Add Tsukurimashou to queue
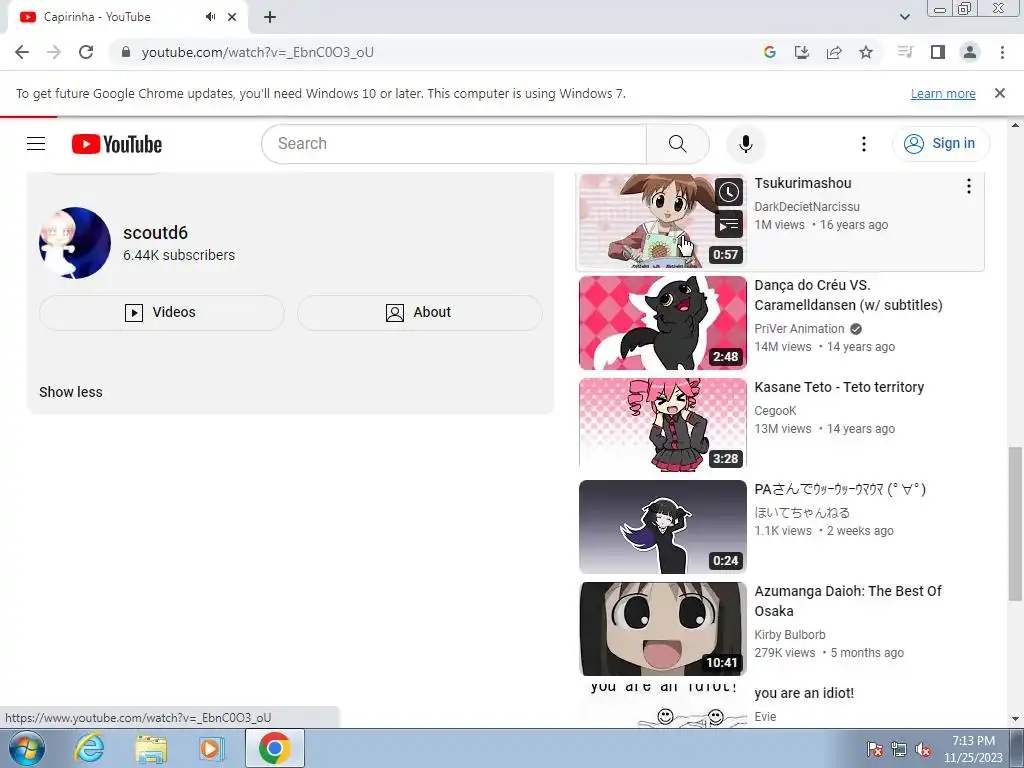Screen dimensions: 1024x768 [x=729, y=225]
